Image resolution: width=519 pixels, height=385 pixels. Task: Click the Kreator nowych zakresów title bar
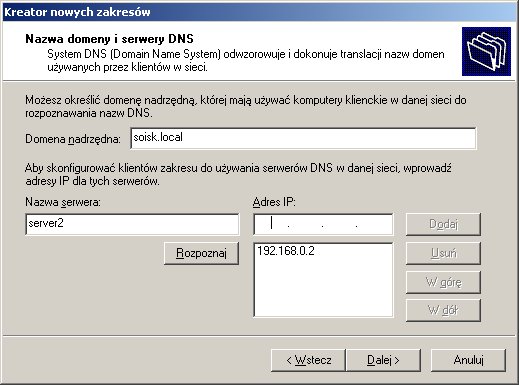tap(259, 12)
